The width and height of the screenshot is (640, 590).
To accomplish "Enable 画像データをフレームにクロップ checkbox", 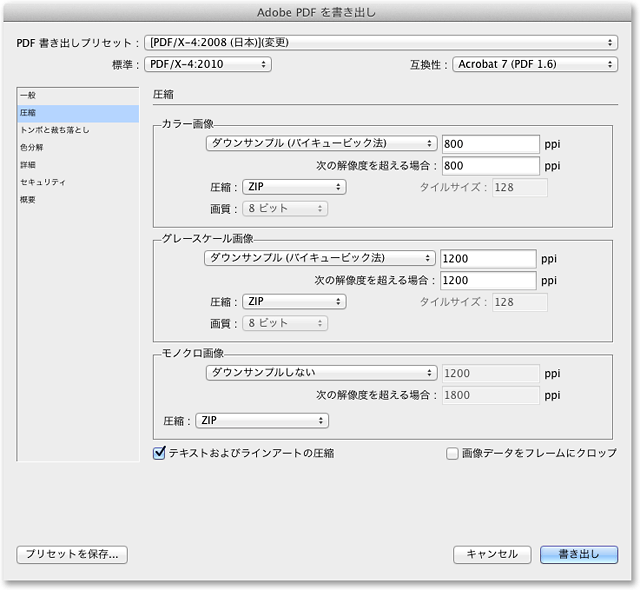I will 452,453.
